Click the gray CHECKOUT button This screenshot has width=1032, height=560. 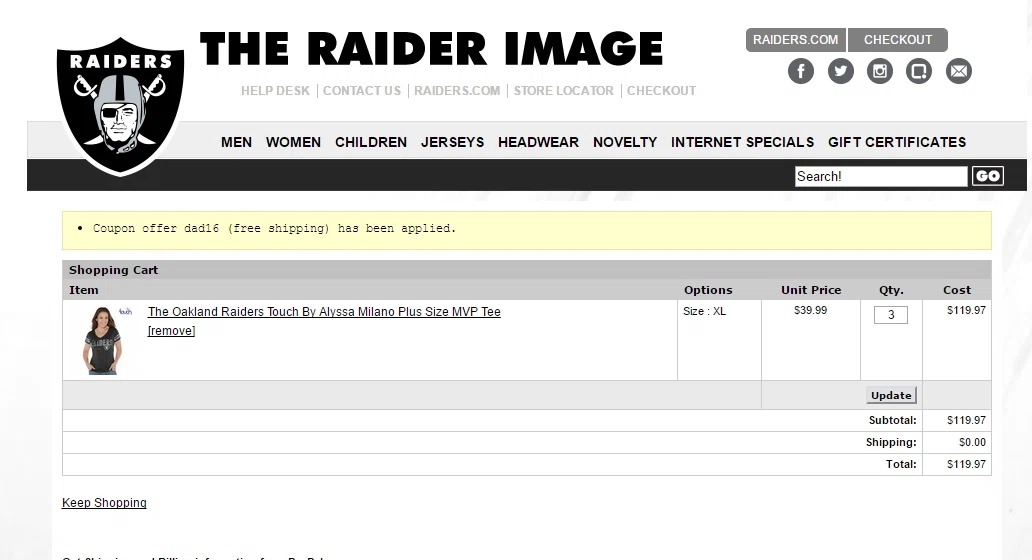[x=898, y=39]
